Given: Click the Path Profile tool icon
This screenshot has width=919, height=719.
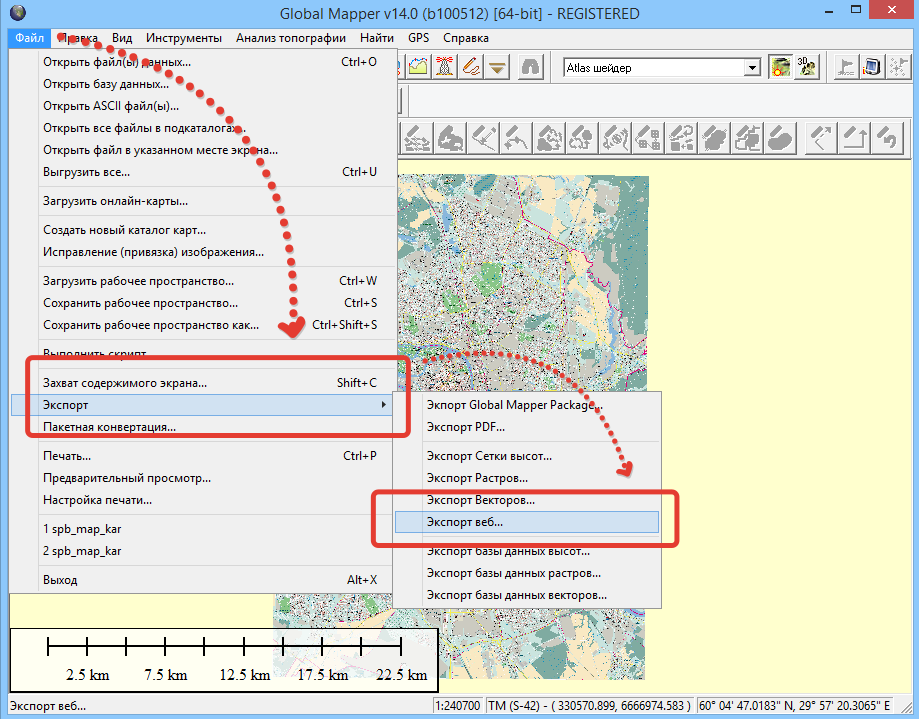Looking at the screenshot, I should [417, 68].
